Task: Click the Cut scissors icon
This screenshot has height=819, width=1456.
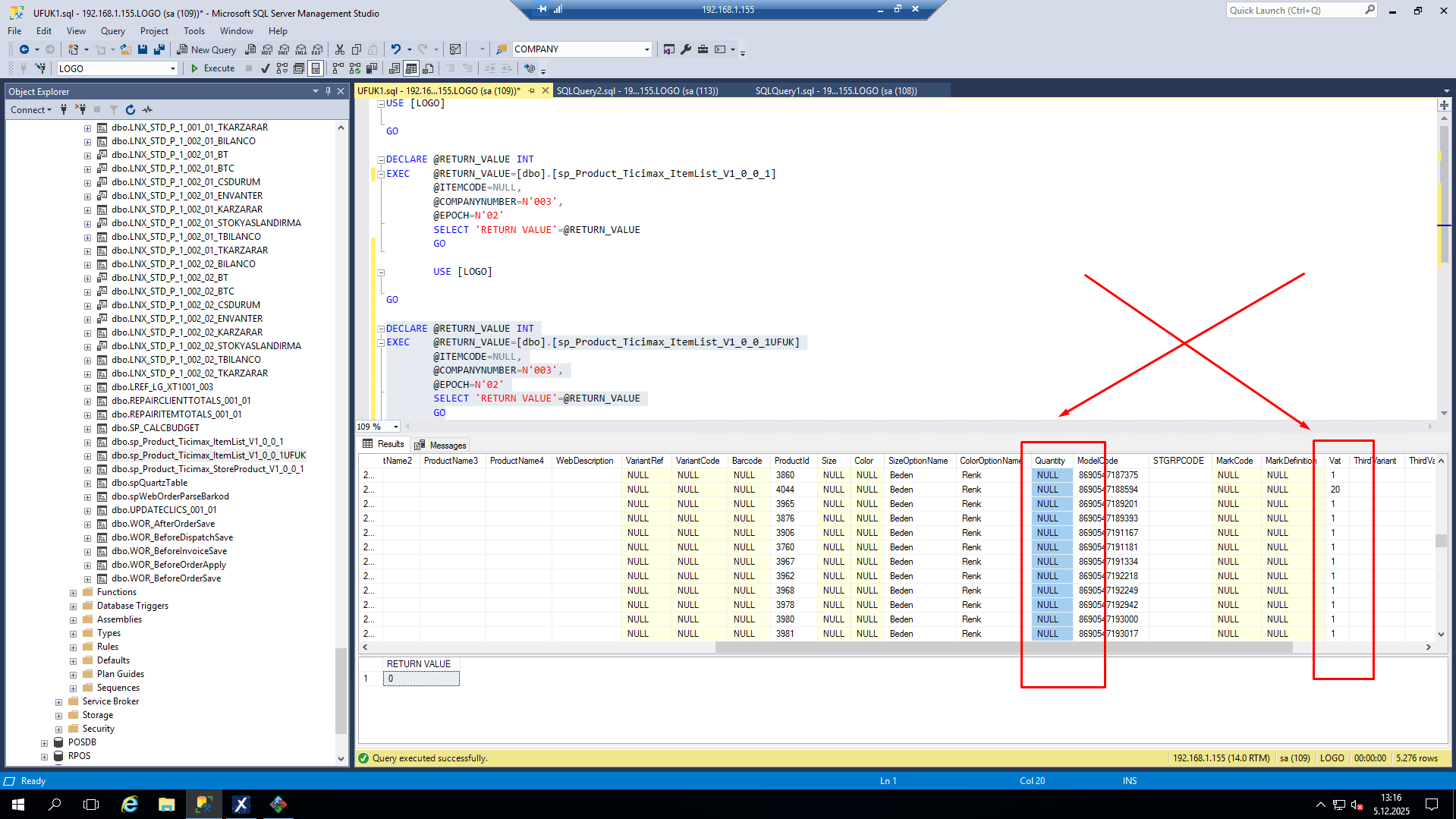Action: click(x=340, y=49)
